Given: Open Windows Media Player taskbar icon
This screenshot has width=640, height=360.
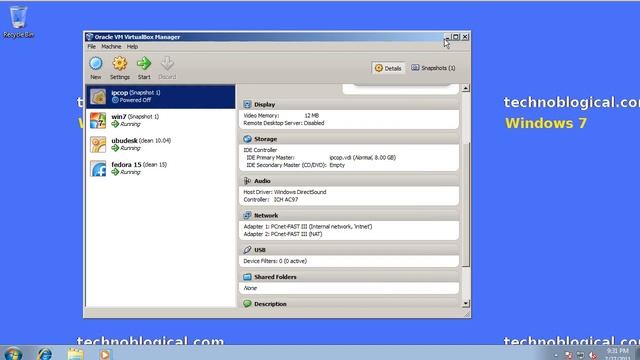Looking at the screenshot, I should click(x=105, y=354).
